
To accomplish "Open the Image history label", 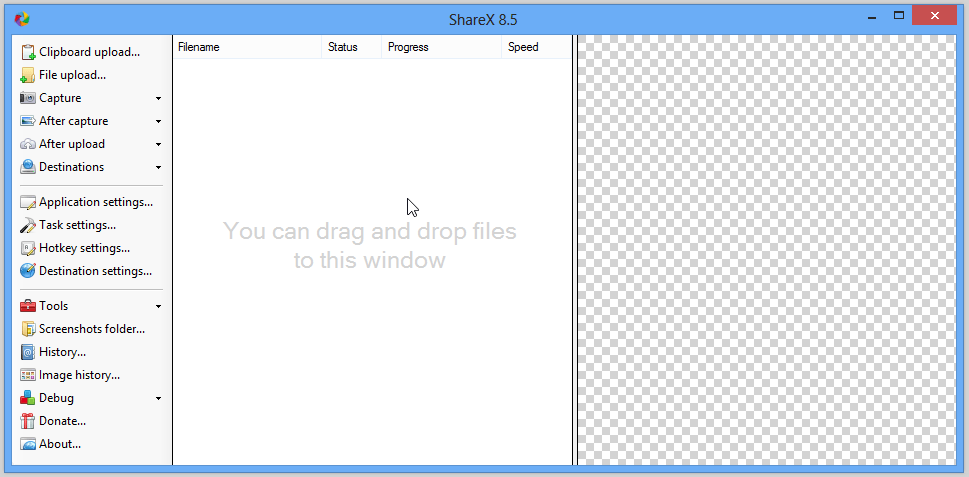I will pos(79,375).
